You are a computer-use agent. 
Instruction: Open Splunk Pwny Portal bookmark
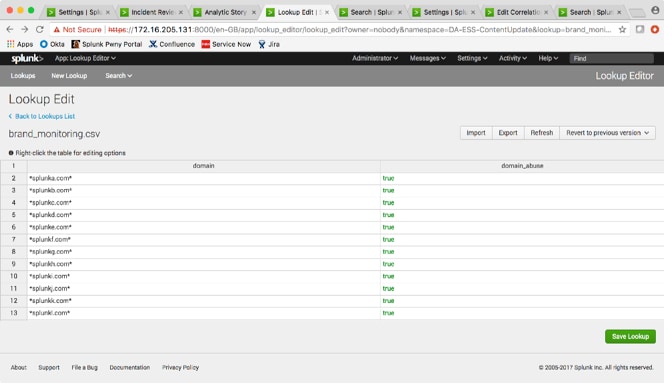click(107, 44)
